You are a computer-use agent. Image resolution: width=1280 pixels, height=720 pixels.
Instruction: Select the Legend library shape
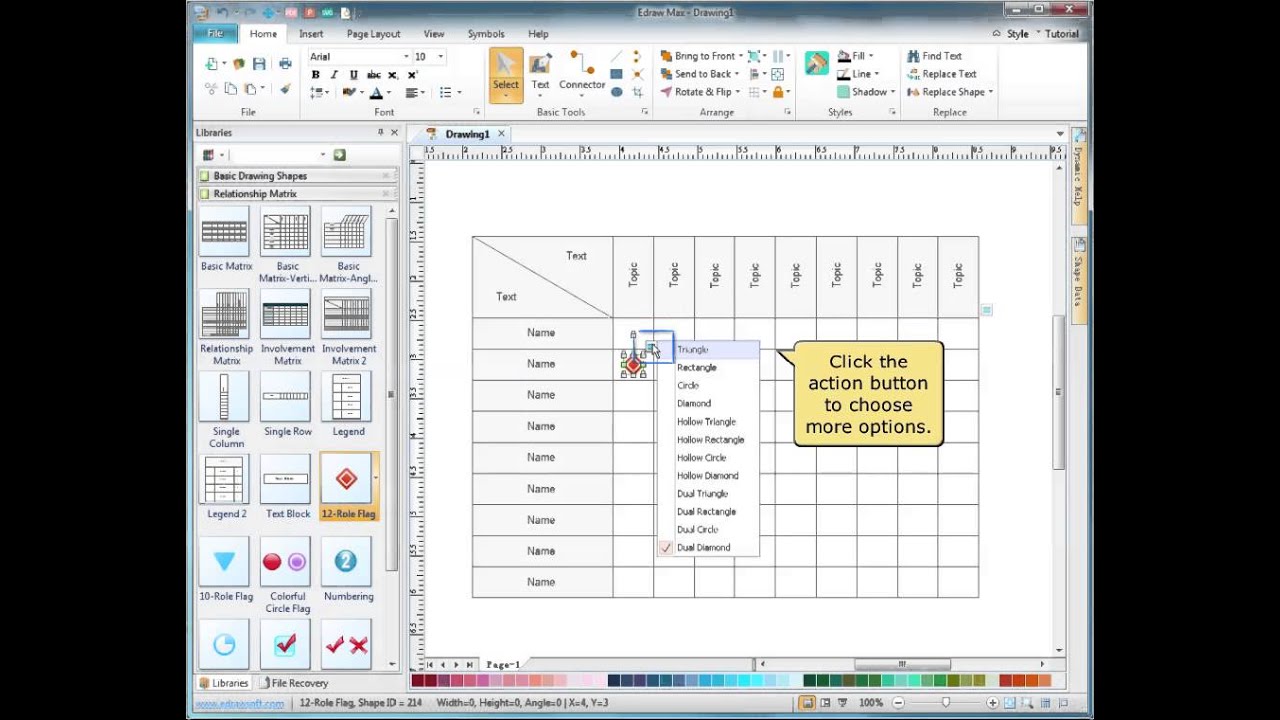pyautogui.click(x=346, y=397)
